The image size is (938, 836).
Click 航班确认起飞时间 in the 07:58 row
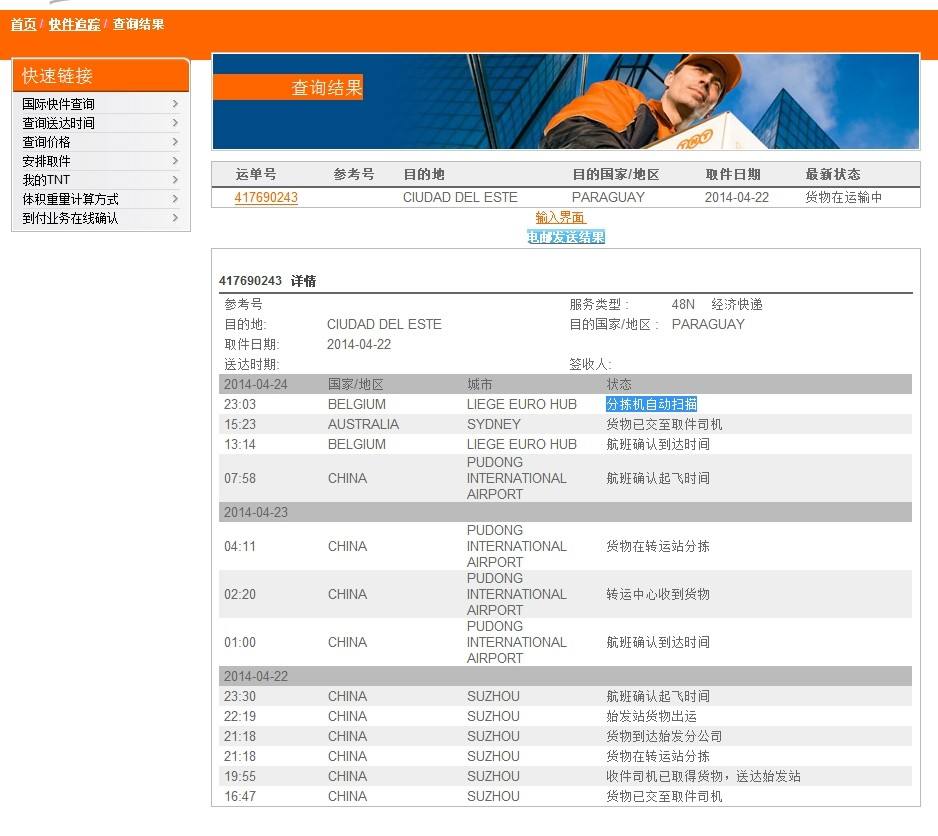tap(658, 479)
